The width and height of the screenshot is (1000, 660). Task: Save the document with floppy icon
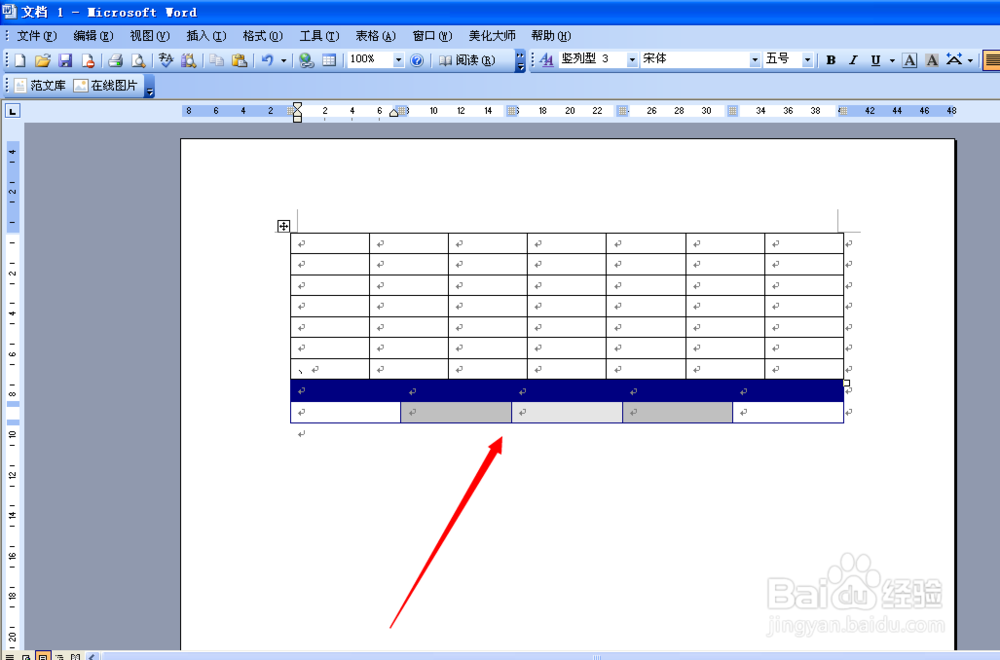pos(65,61)
